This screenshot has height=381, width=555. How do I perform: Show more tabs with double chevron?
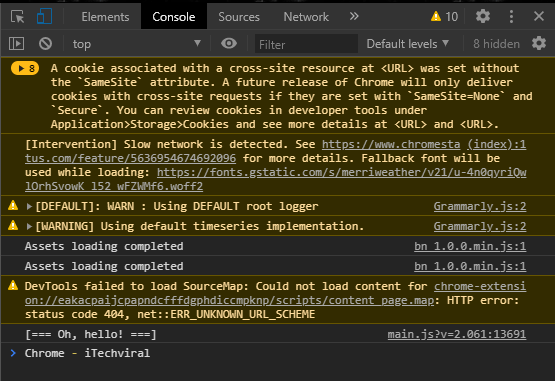tap(354, 16)
